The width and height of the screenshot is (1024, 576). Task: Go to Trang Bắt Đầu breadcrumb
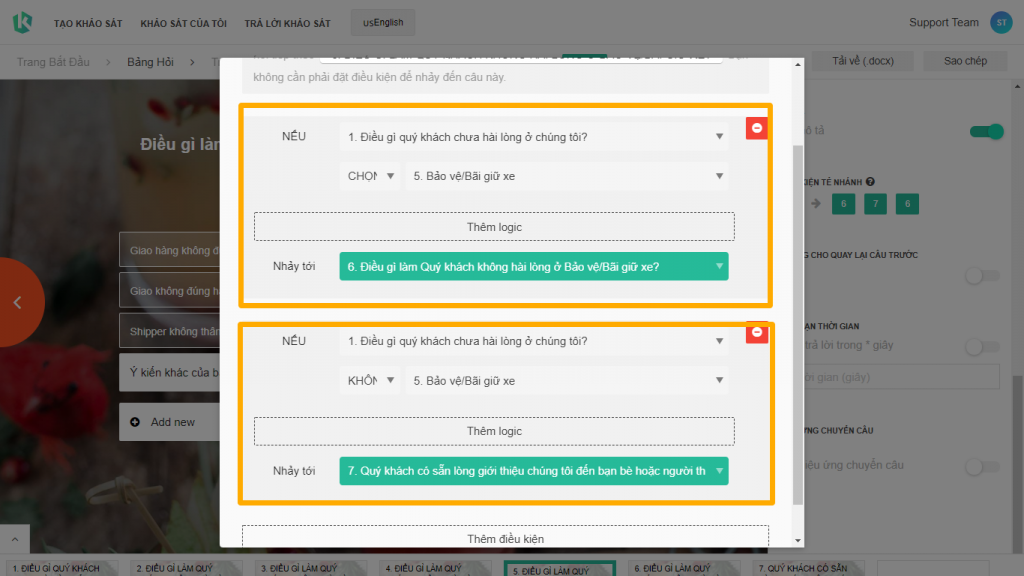click(x=53, y=62)
